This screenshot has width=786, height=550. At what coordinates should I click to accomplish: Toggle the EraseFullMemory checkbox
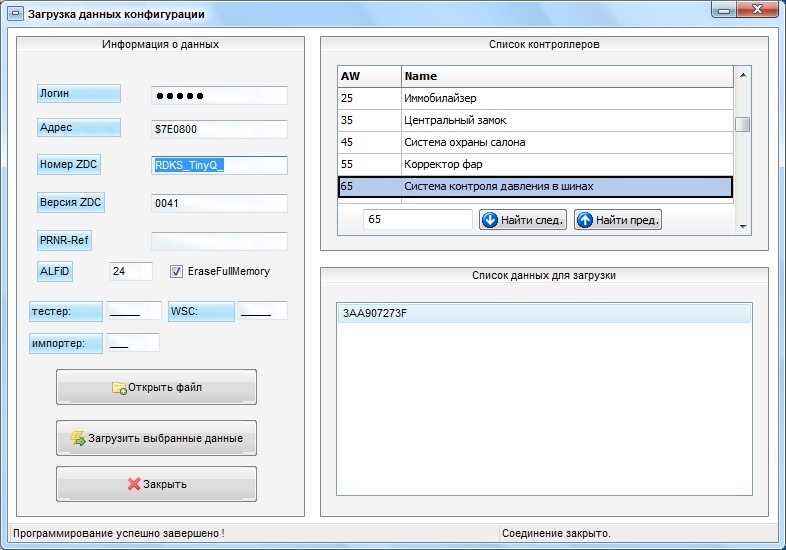pos(176,271)
